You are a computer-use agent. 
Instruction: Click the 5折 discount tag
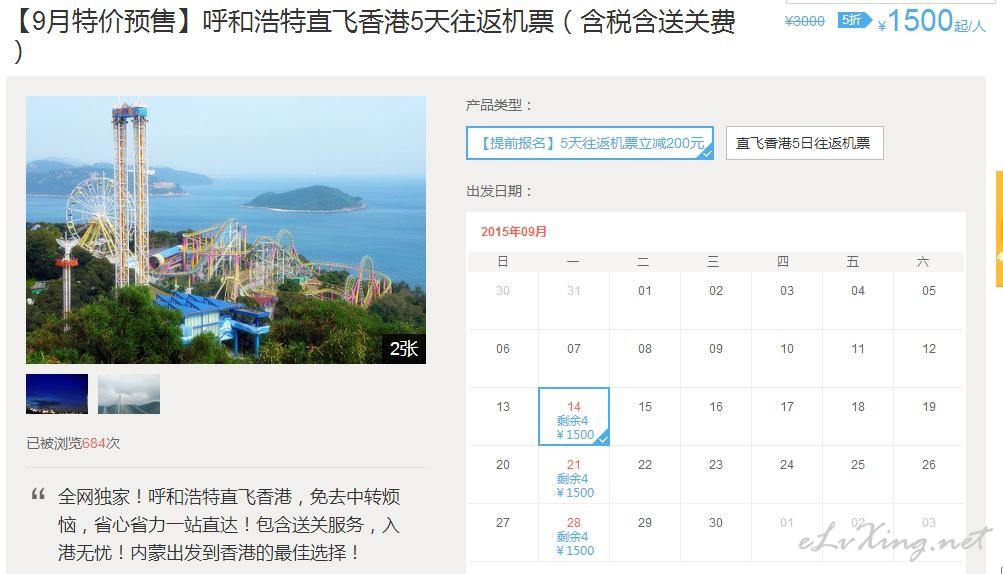click(x=854, y=20)
